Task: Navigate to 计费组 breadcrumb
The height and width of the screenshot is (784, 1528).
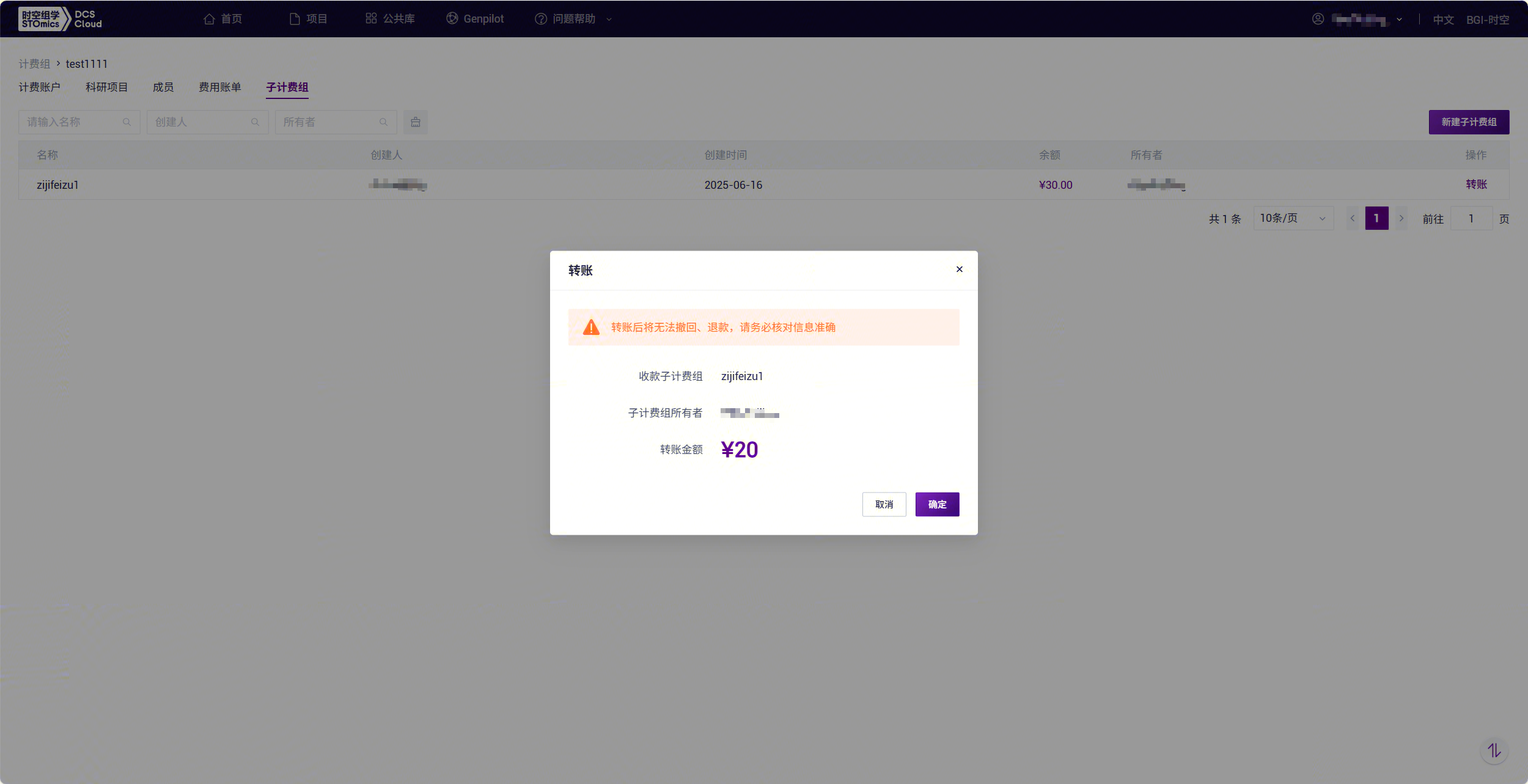Action: coord(34,64)
